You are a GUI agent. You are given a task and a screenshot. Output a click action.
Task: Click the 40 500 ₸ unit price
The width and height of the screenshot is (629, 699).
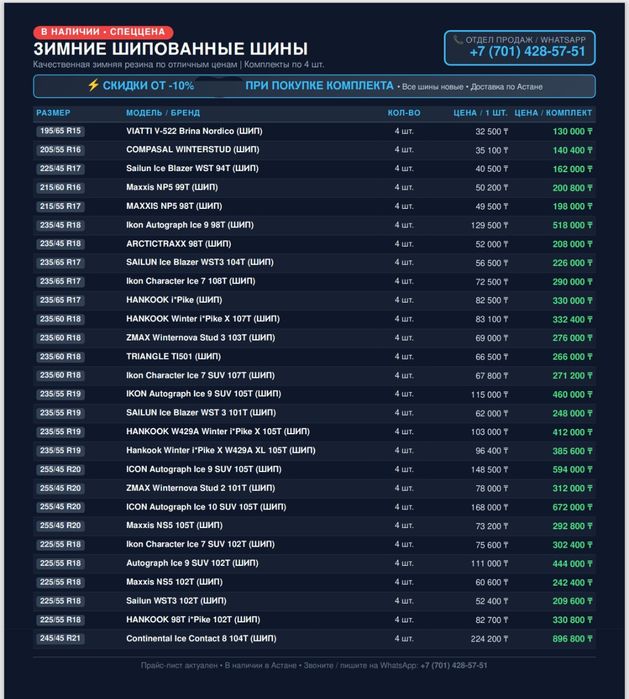point(491,169)
